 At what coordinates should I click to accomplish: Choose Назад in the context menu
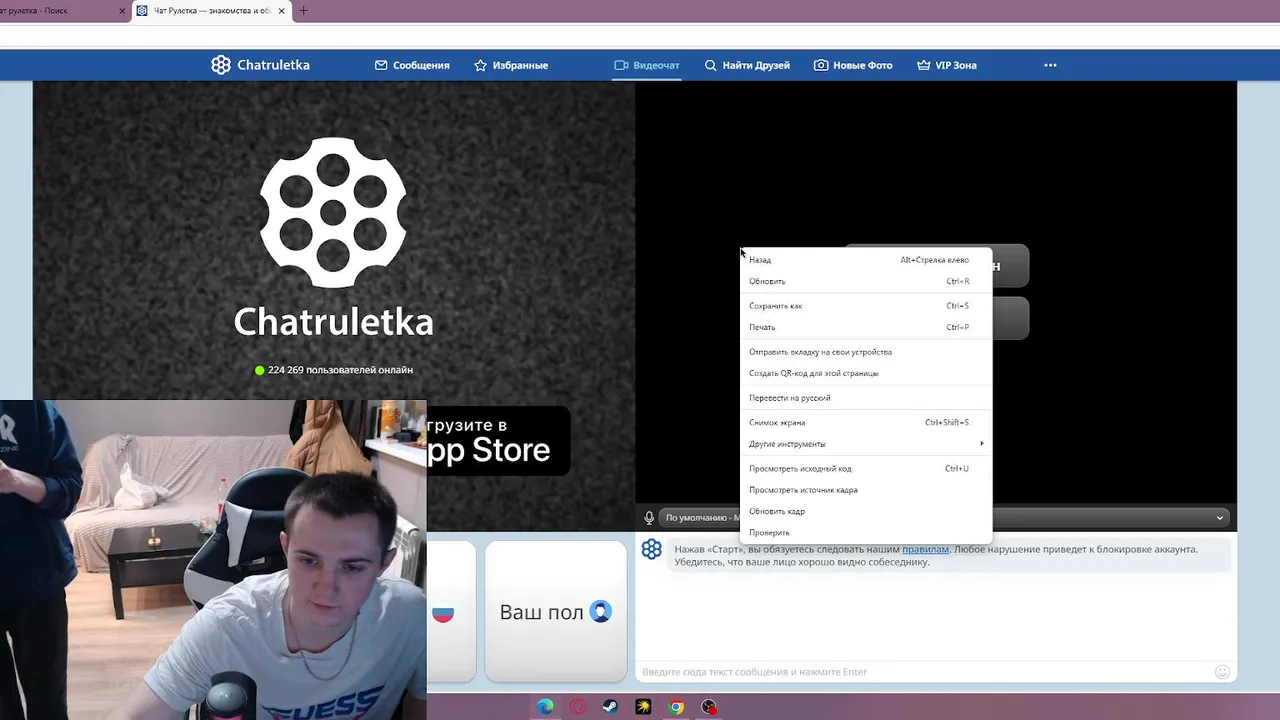coord(866,260)
